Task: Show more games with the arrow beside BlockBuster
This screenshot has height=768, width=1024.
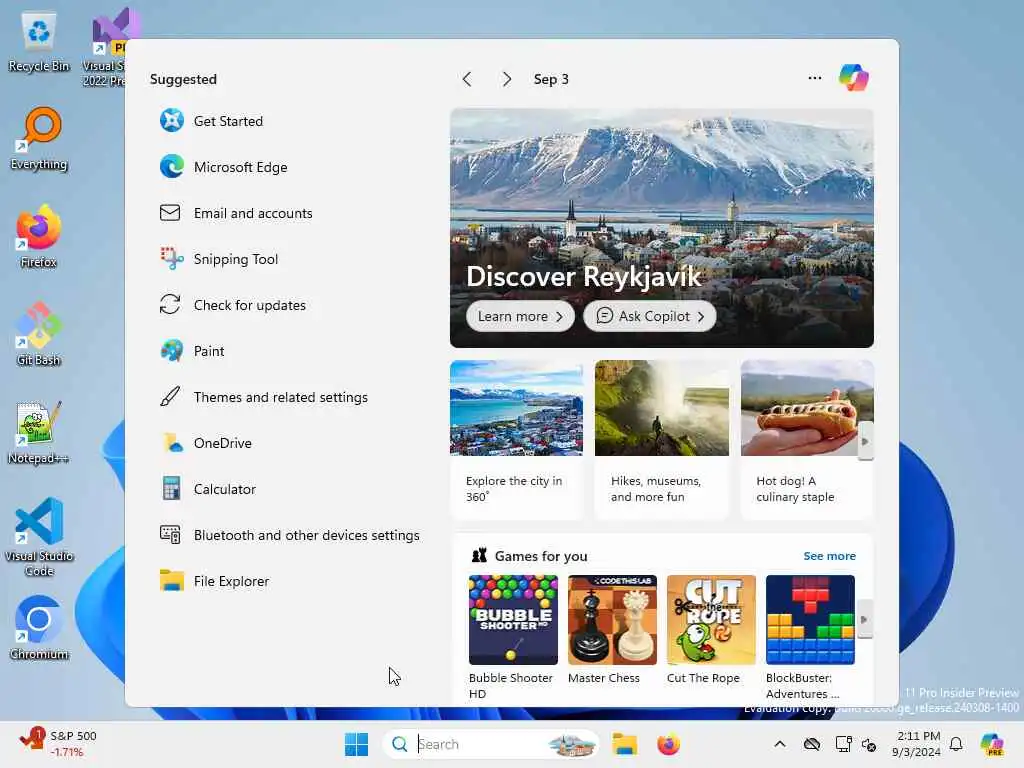Action: click(x=864, y=619)
